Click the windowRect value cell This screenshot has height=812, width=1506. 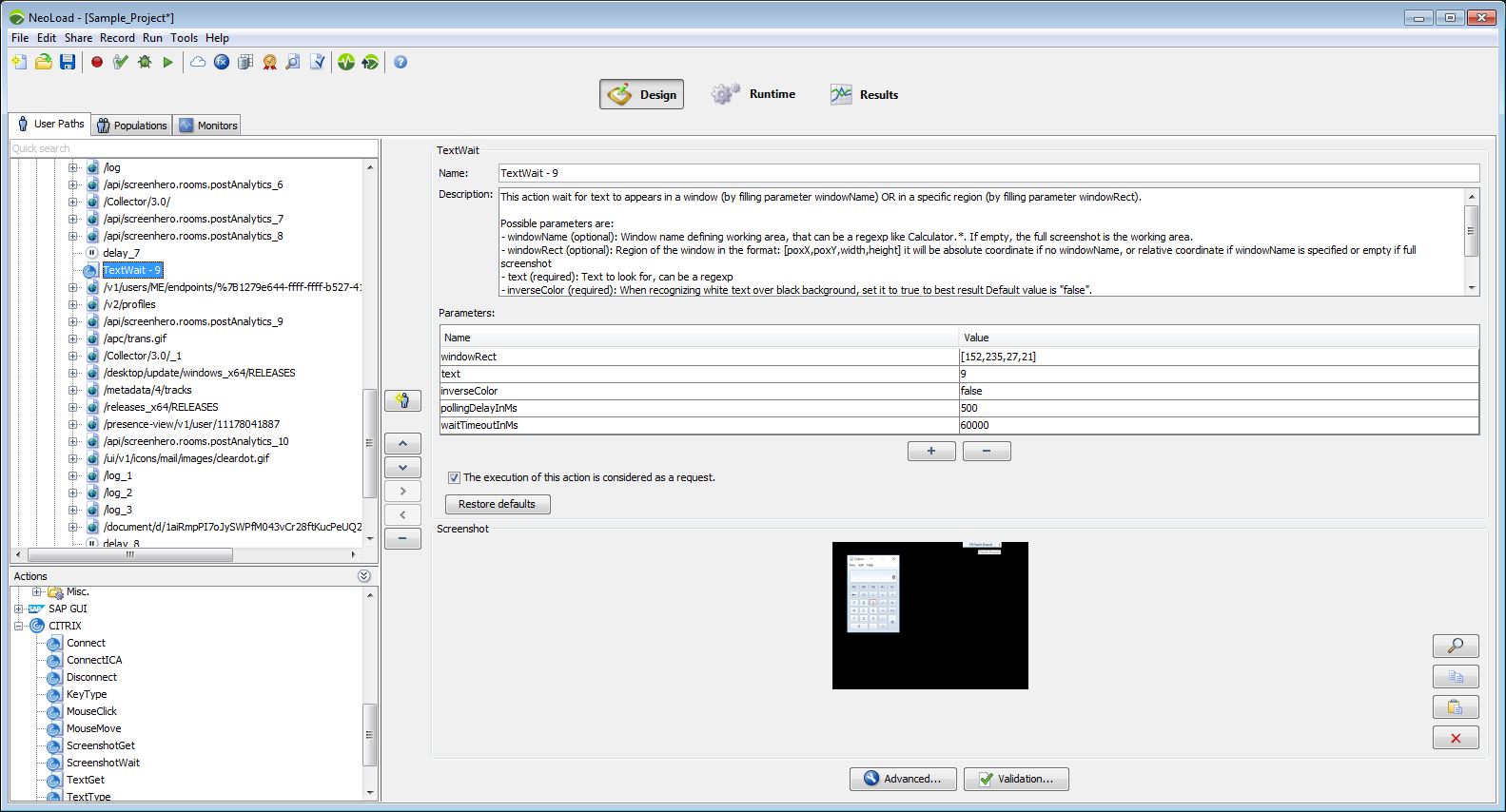click(1218, 357)
